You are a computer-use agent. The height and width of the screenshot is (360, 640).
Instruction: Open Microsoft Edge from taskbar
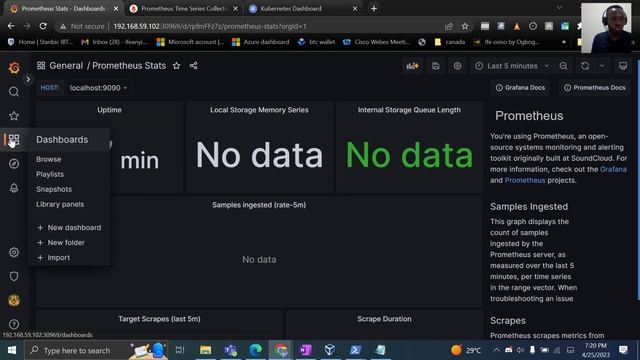(x=256, y=350)
